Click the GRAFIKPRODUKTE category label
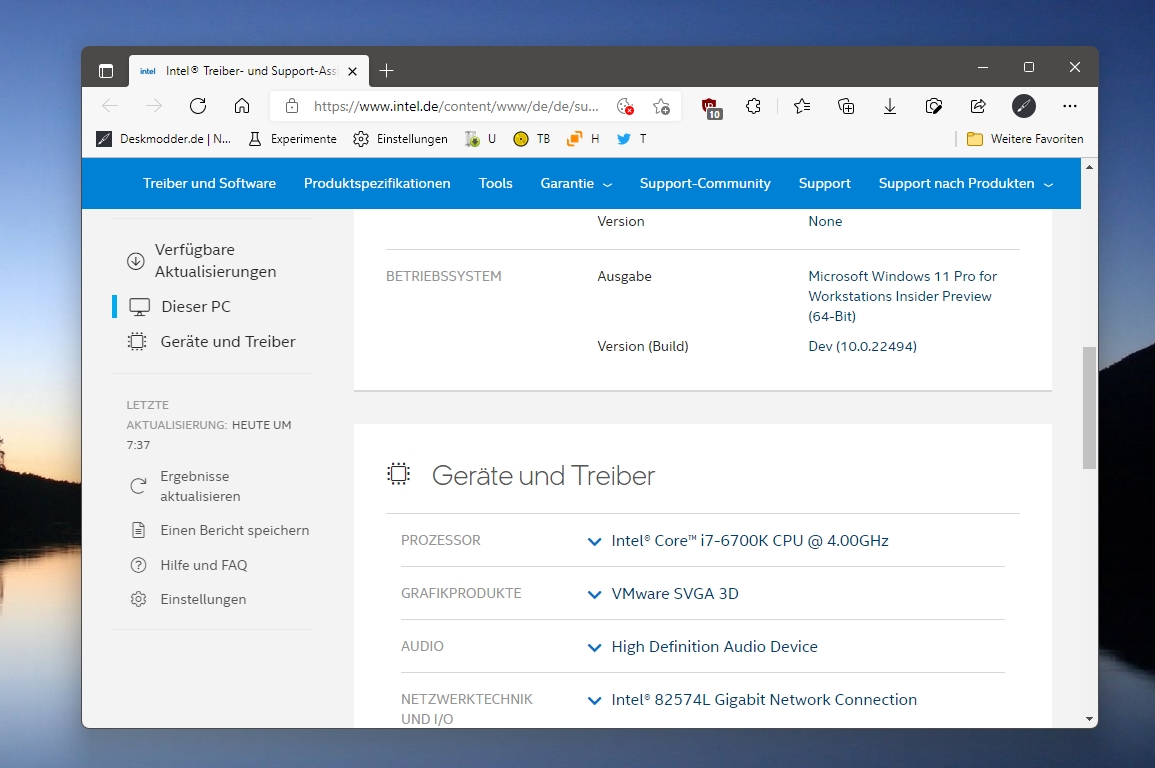 (461, 593)
